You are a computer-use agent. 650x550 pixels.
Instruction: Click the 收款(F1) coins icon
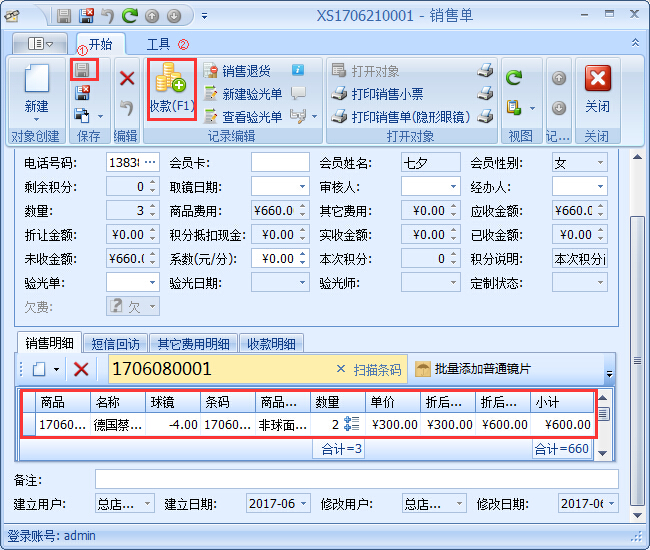pyautogui.click(x=171, y=78)
